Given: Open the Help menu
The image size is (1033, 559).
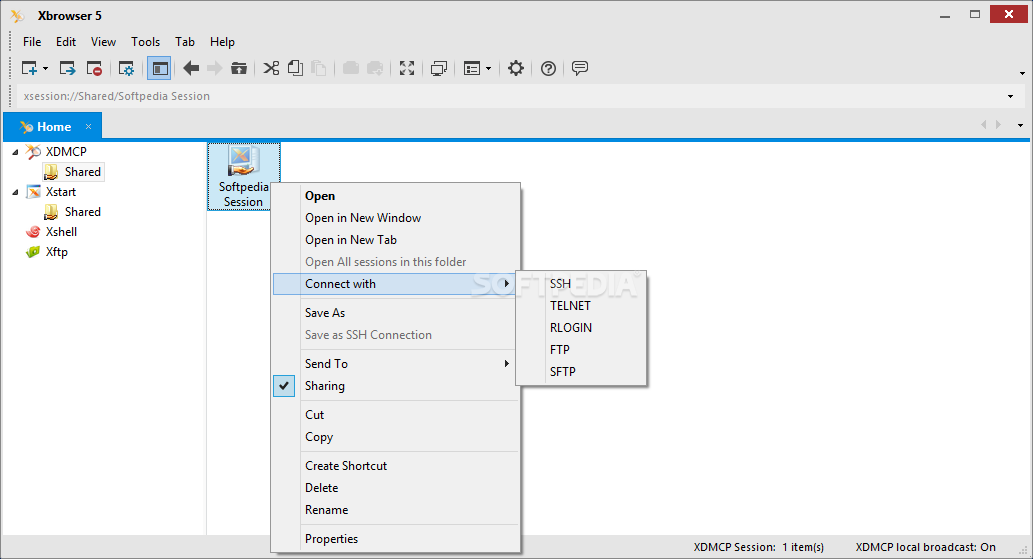Looking at the screenshot, I should [223, 41].
